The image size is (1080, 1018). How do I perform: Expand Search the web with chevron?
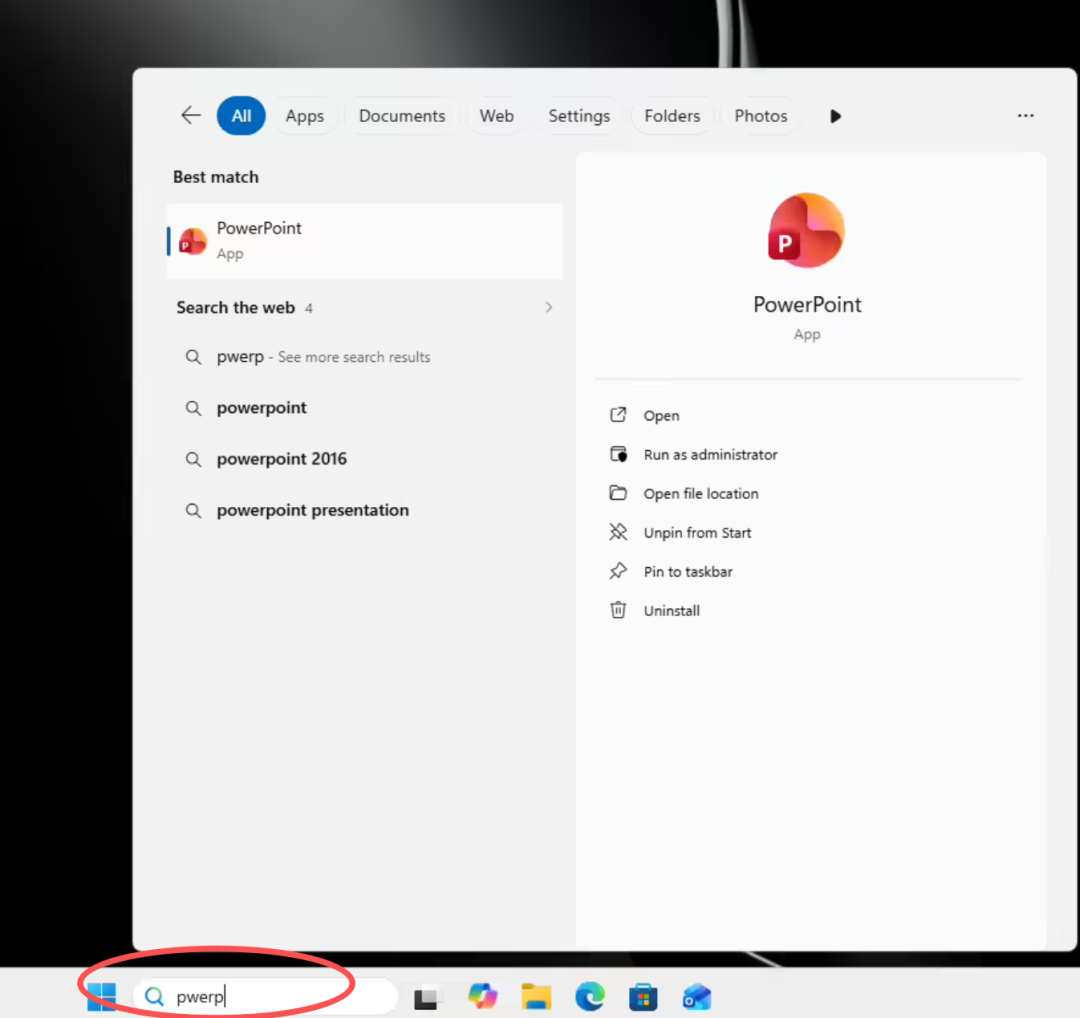tap(549, 307)
